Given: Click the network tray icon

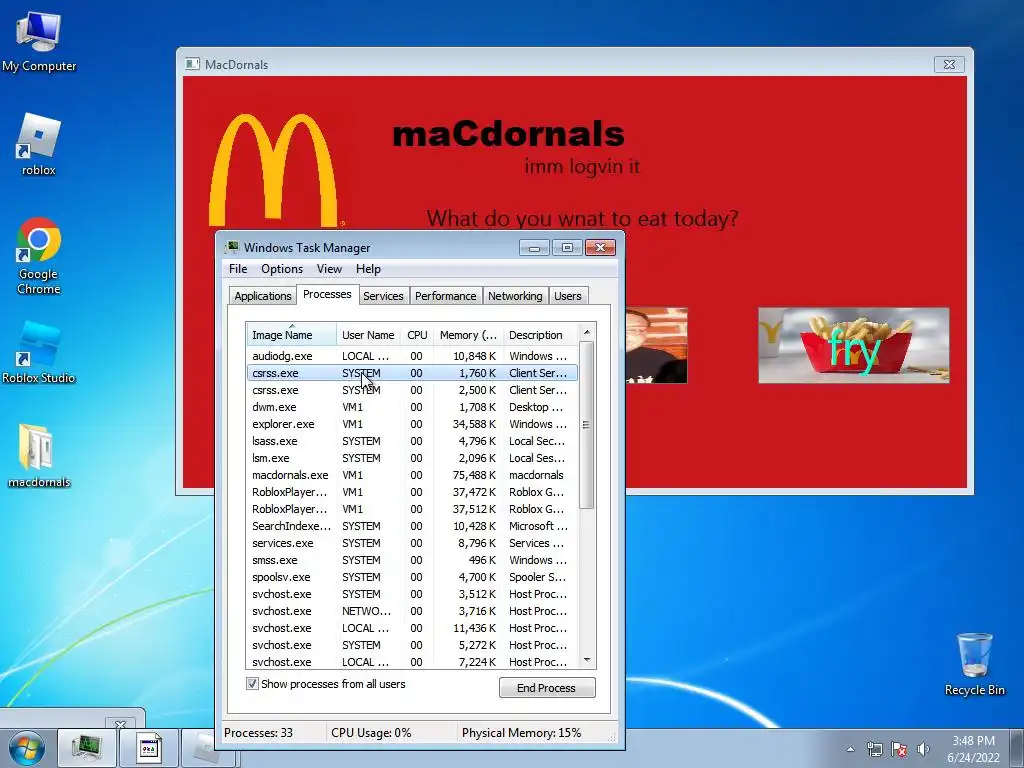Looking at the screenshot, I should click(874, 749).
